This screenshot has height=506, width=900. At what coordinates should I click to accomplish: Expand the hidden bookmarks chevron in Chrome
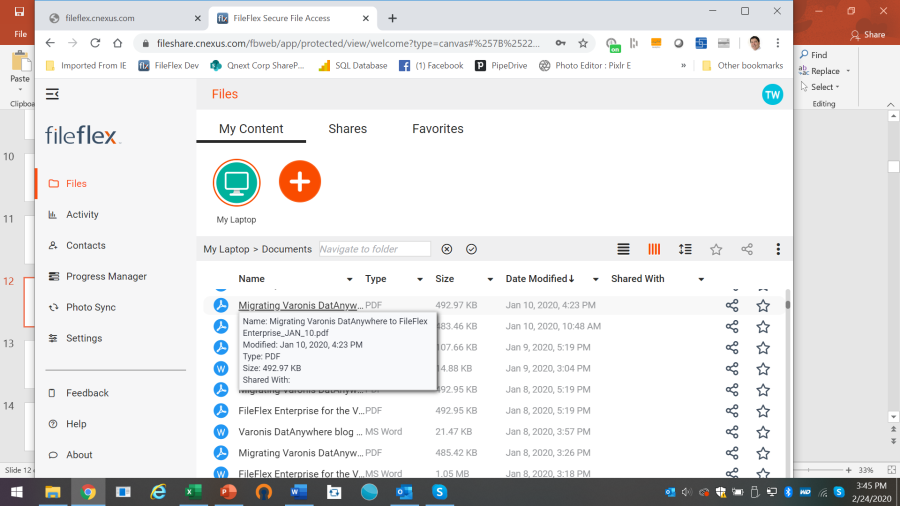click(x=683, y=65)
